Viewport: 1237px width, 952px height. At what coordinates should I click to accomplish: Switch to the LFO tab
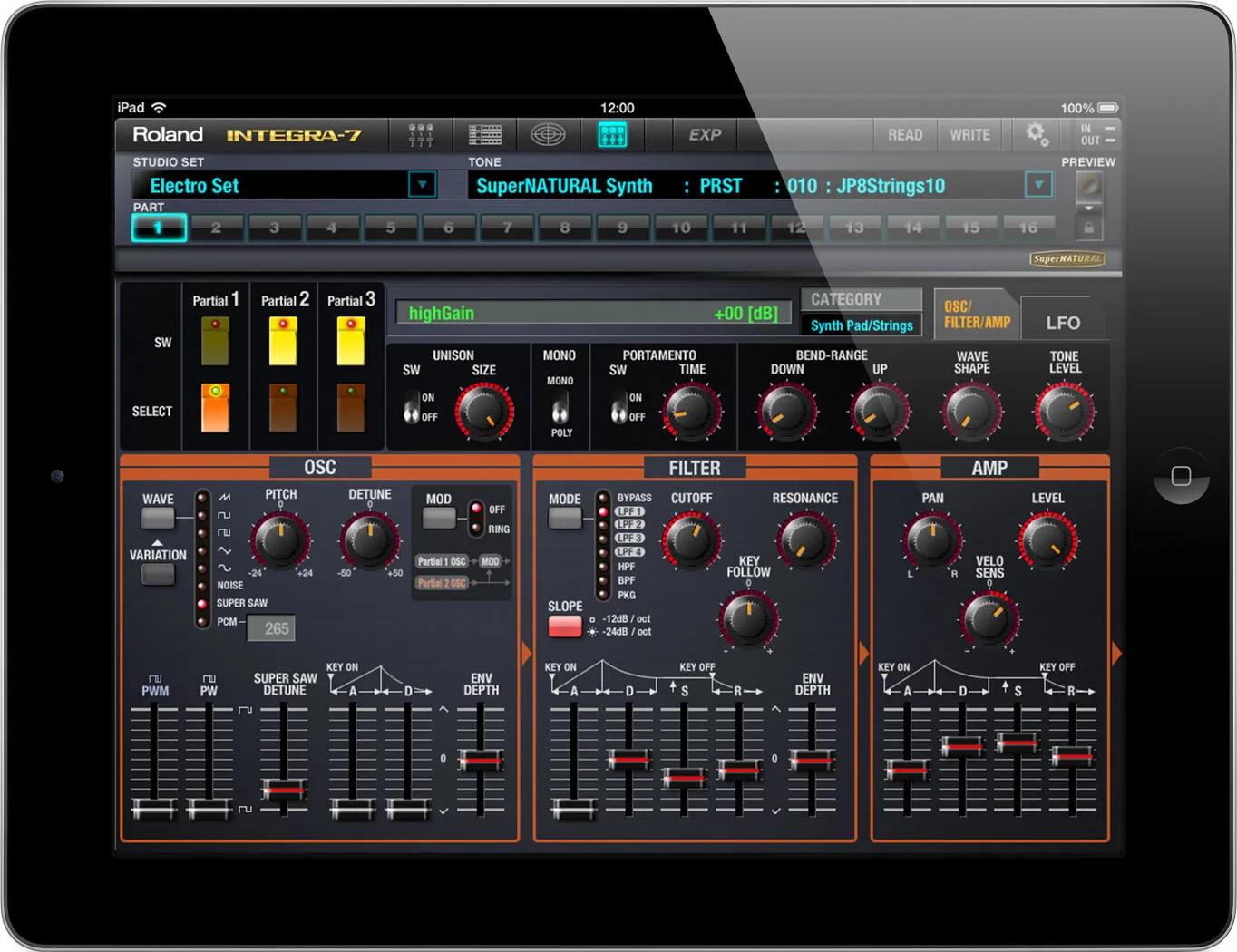1063,323
